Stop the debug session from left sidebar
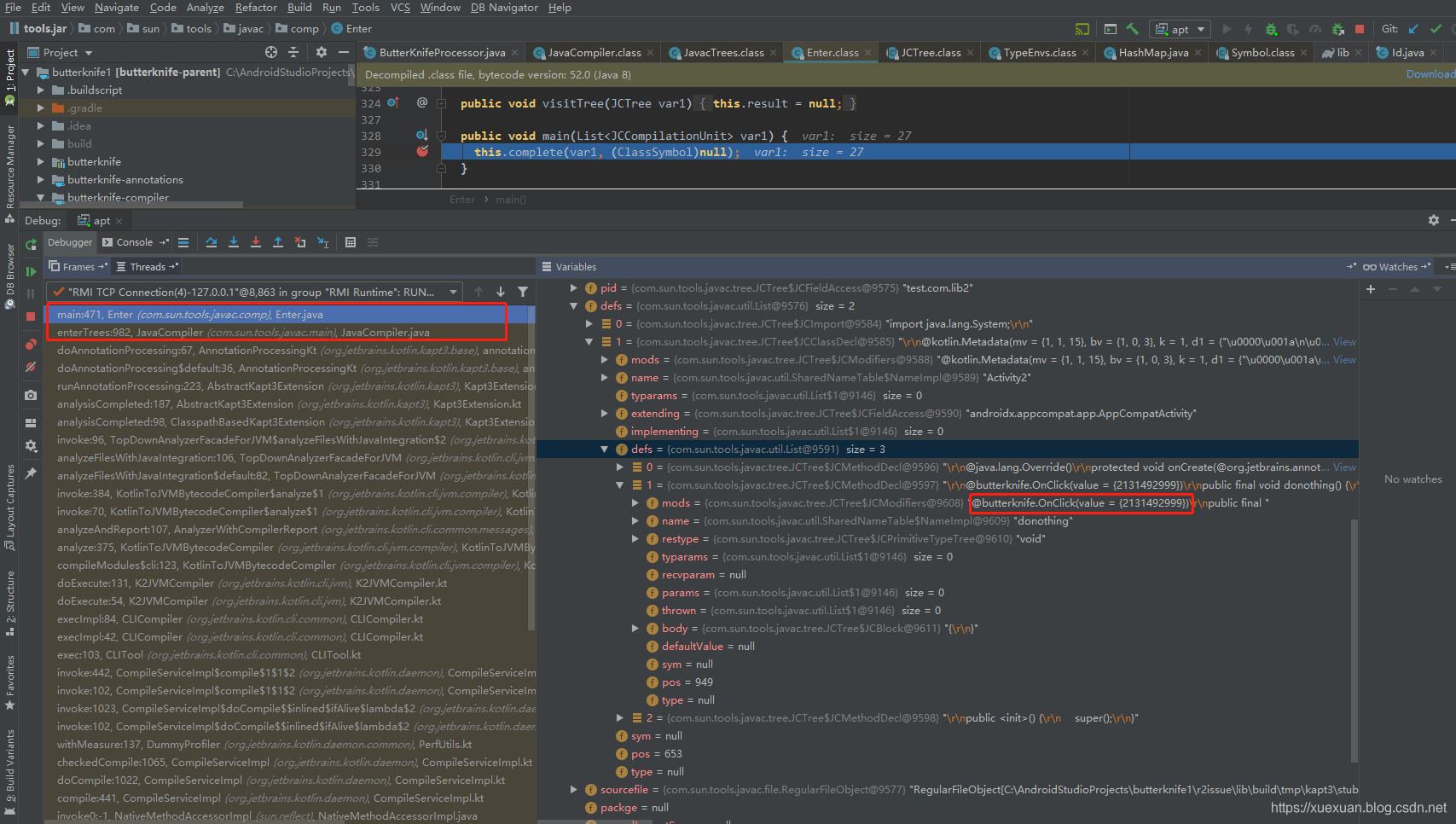This screenshot has width=1456, height=824. click(x=31, y=316)
